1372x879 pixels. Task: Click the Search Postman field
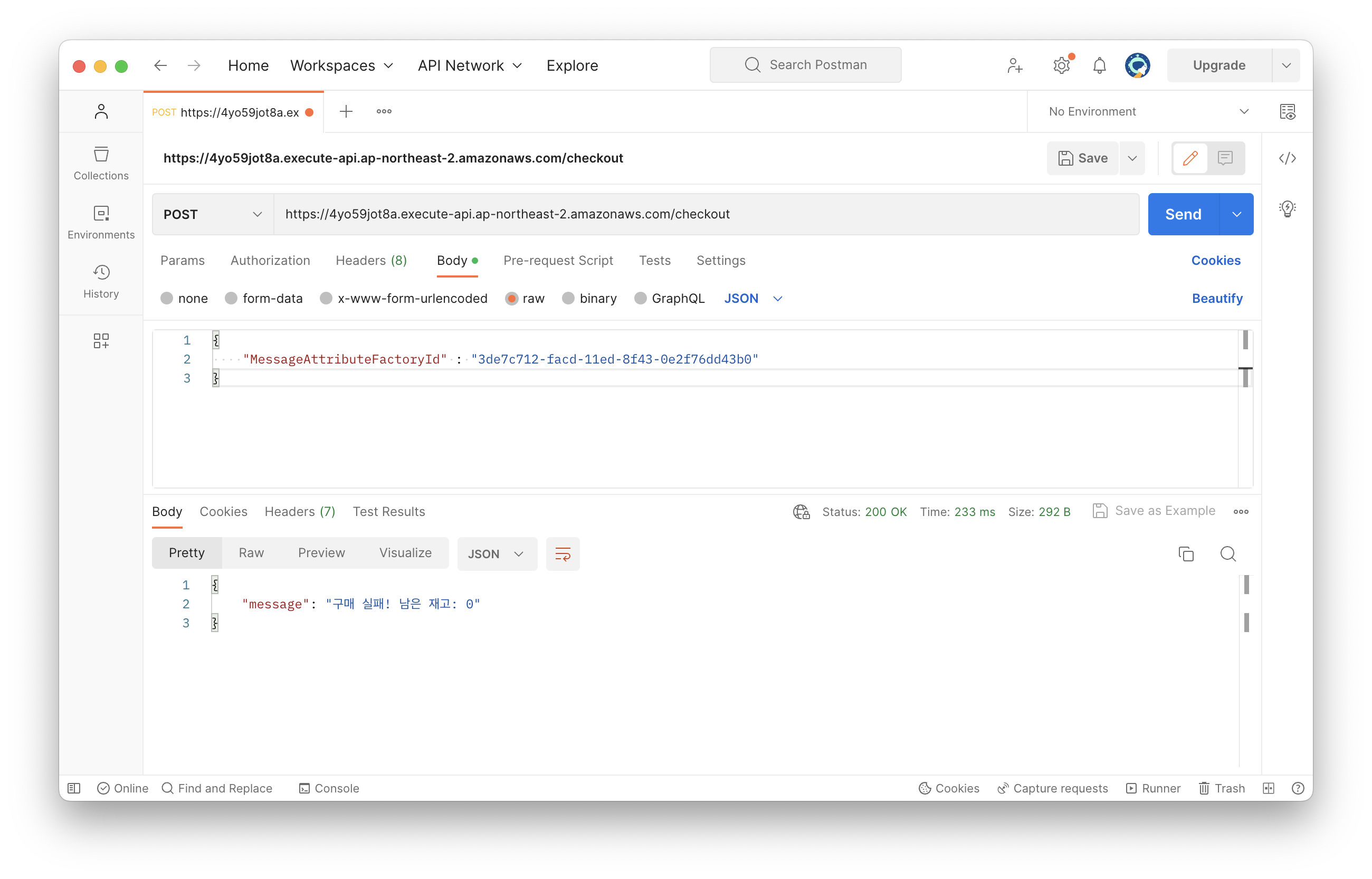(x=805, y=65)
